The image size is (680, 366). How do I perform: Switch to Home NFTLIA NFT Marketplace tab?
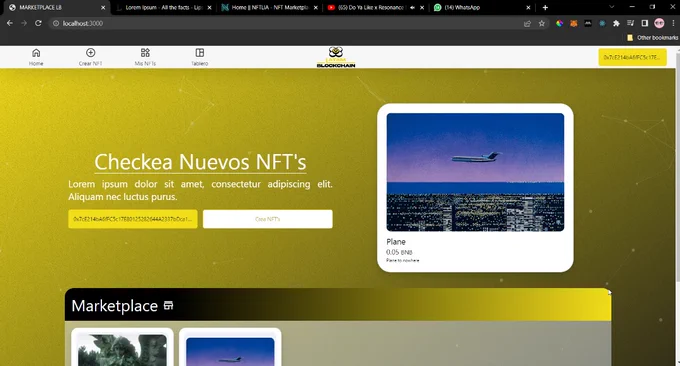click(269, 8)
